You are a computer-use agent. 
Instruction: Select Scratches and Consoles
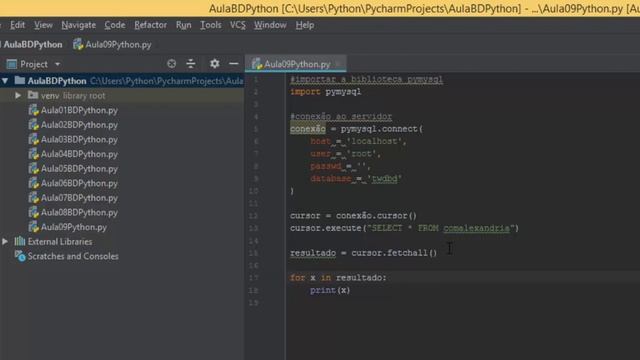pyautogui.click(x=73, y=256)
